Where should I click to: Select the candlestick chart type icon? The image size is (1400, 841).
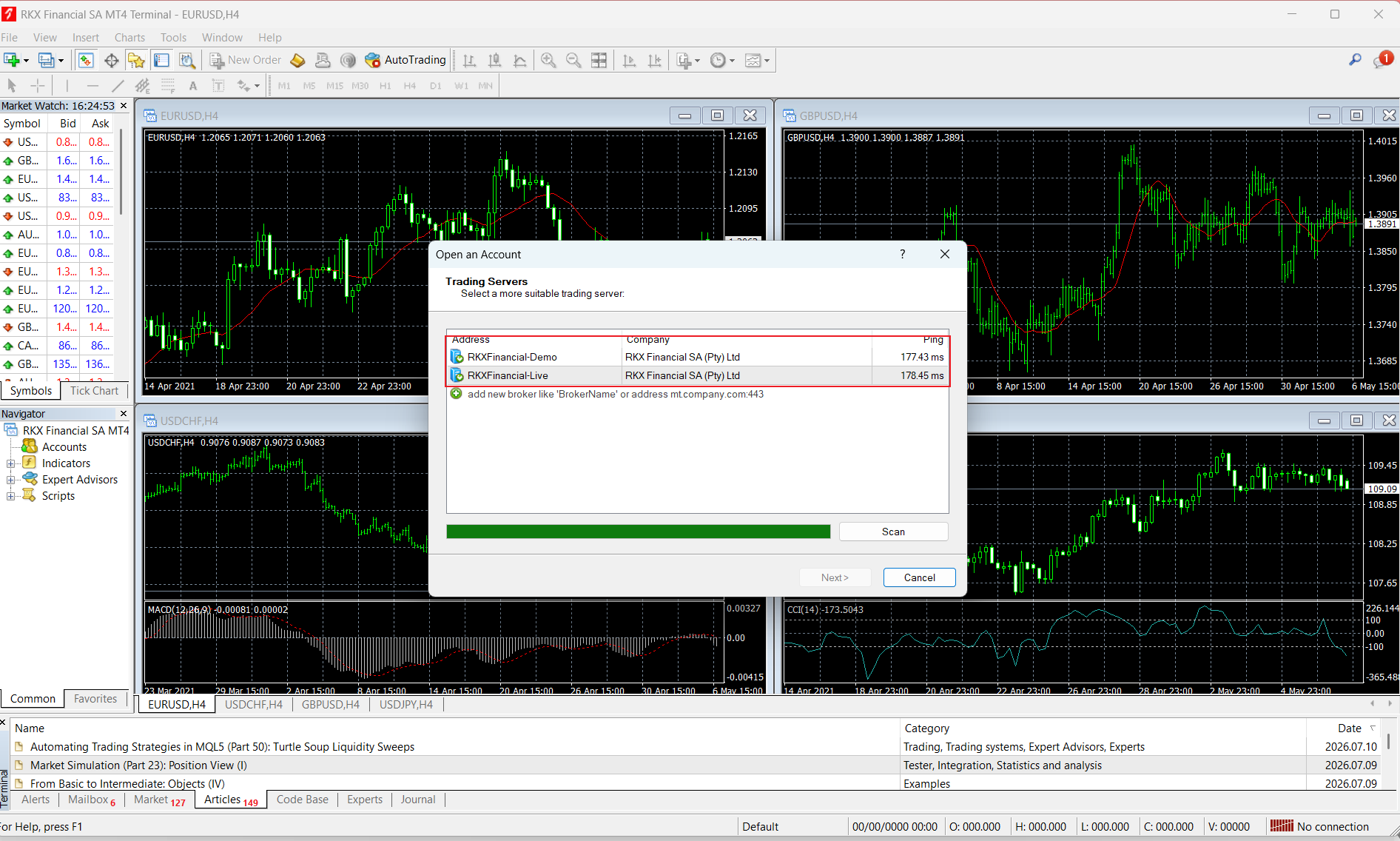click(495, 60)
